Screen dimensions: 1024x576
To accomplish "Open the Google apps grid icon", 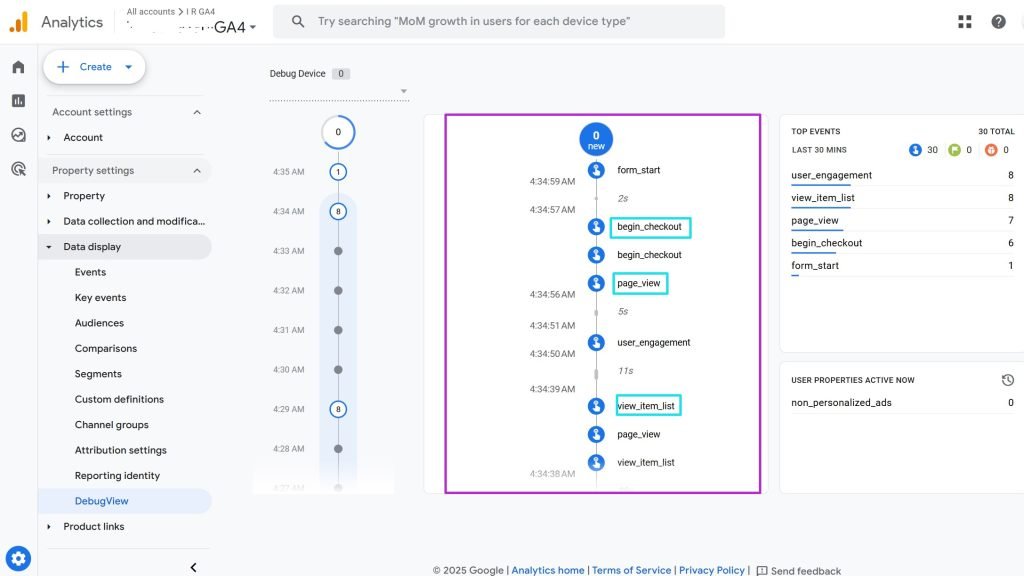I will click(x=965, y=21).
